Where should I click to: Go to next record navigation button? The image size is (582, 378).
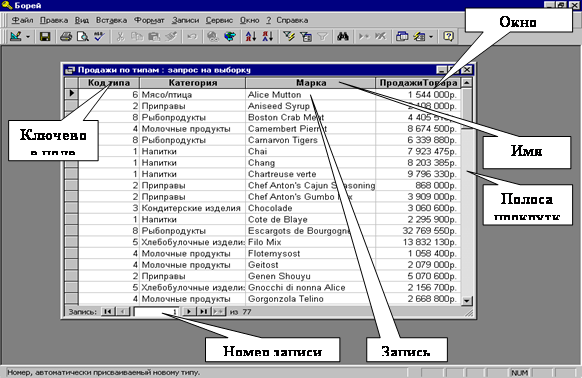[x=189, y=312]
